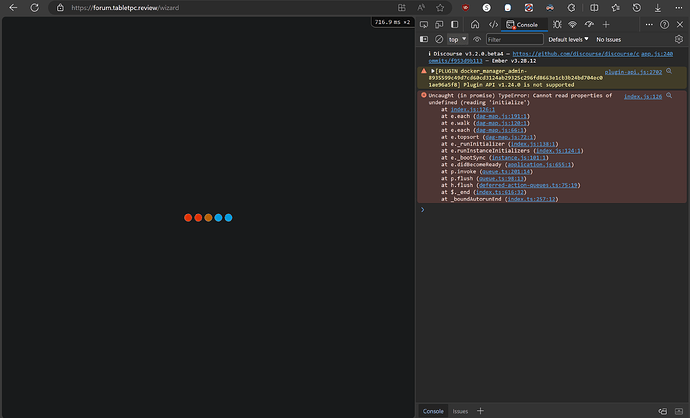Activate Read Aloud in the address bar
Screen dimensions: 690x418
point(421,7)
